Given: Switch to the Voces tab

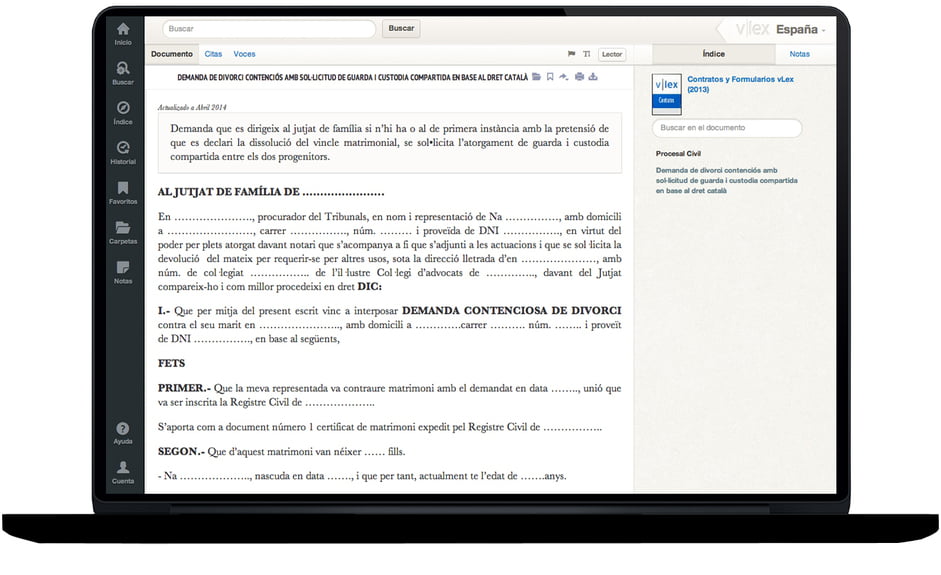Looking at the screenshot, I should coord(244,54).
